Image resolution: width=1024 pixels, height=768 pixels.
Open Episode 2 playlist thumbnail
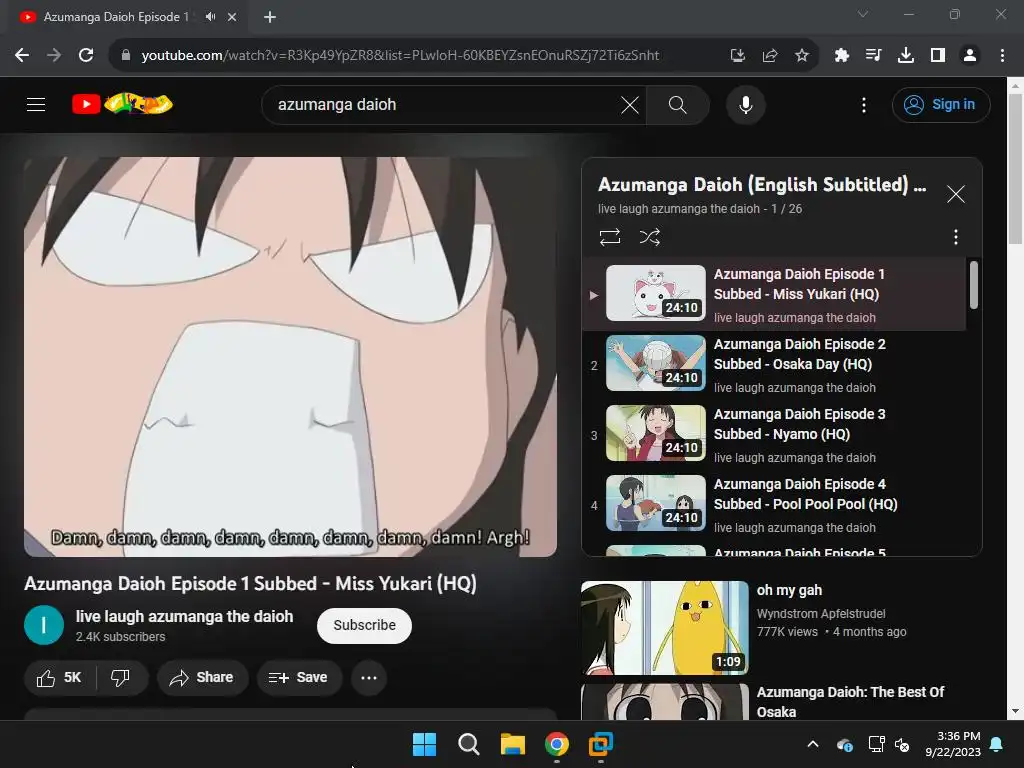(656, 363)
